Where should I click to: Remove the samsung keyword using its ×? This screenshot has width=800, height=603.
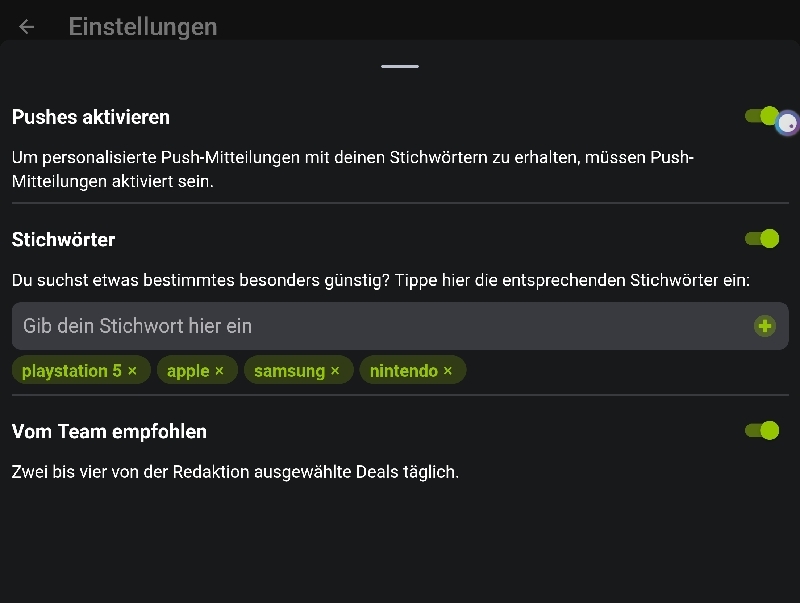pos(335,371)
